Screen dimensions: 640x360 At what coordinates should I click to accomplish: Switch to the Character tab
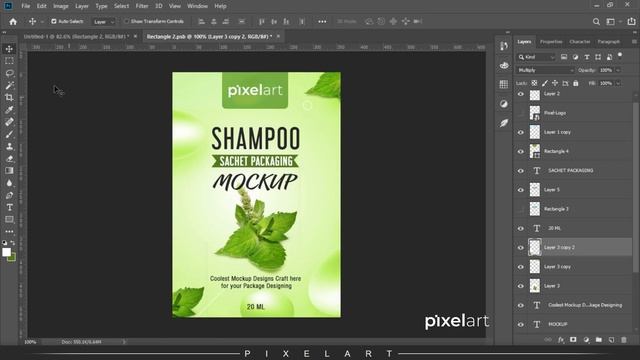[580, 42]
